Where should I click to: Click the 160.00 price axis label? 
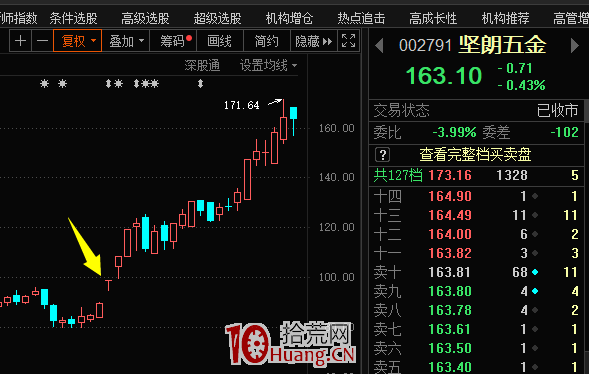pyautogui.click(x=337, y=128)
